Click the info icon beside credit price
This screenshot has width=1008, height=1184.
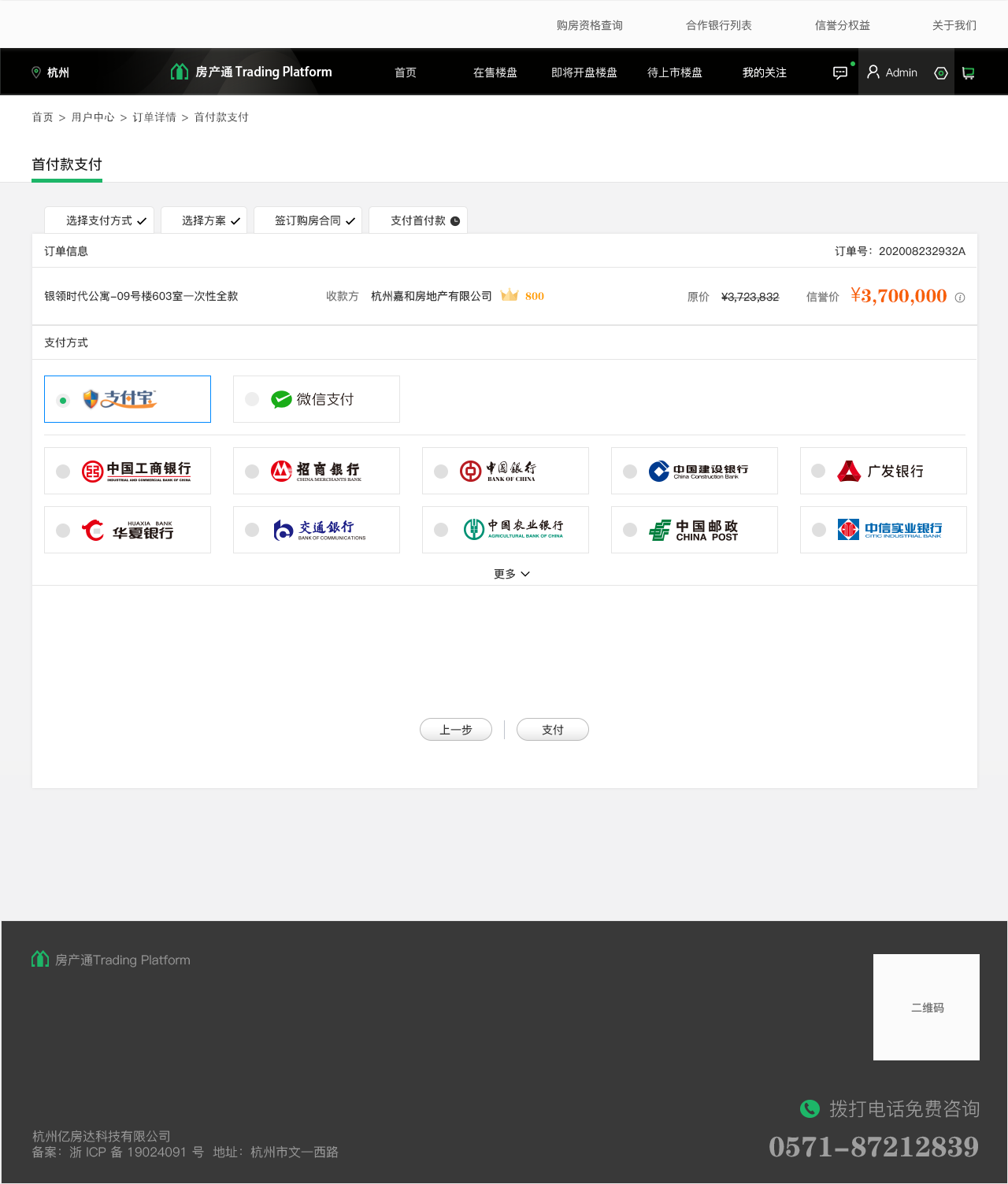960,298
